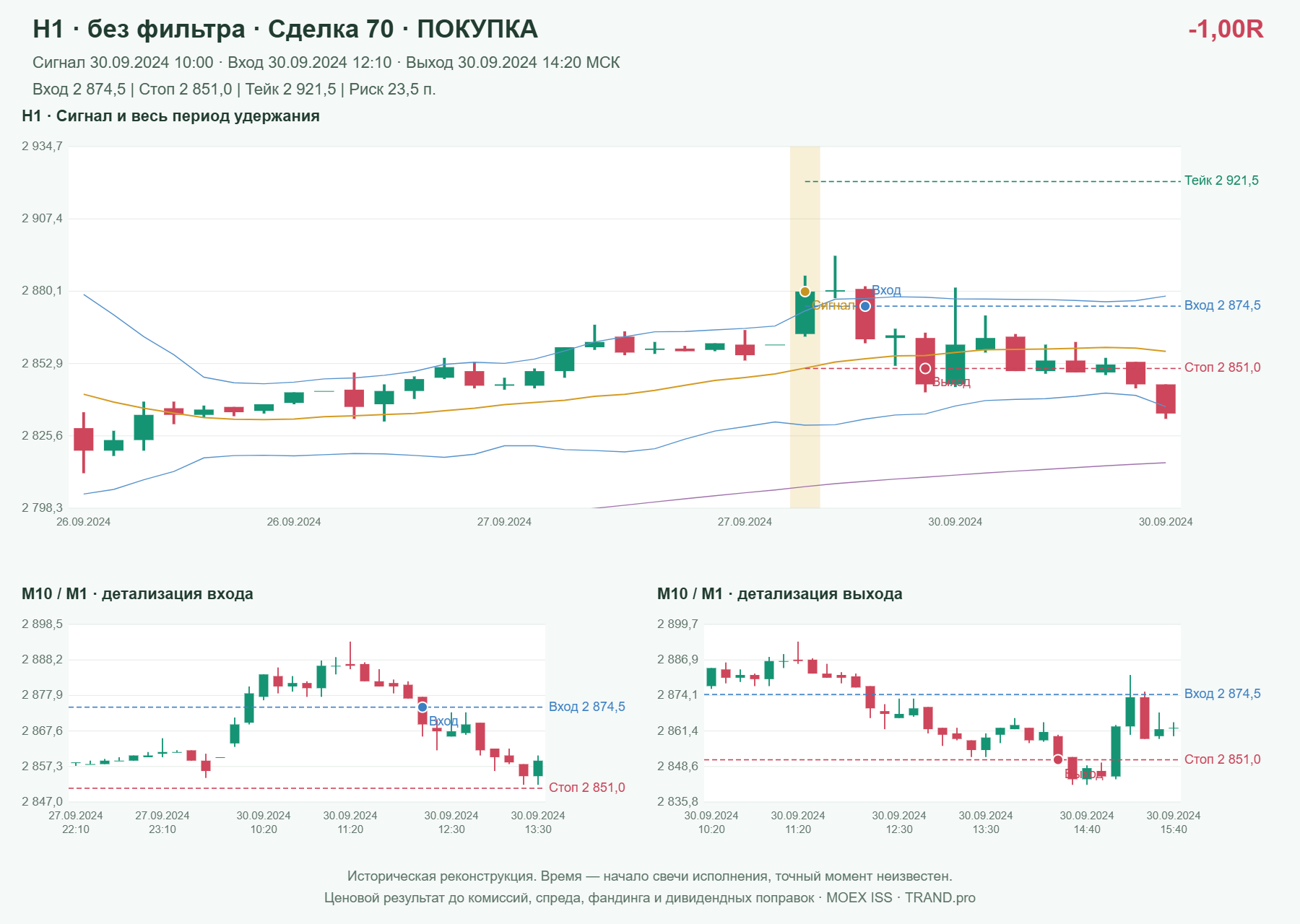Click the '27.09.2024 22:10' date label on entry chart

[x=76, y=822]
